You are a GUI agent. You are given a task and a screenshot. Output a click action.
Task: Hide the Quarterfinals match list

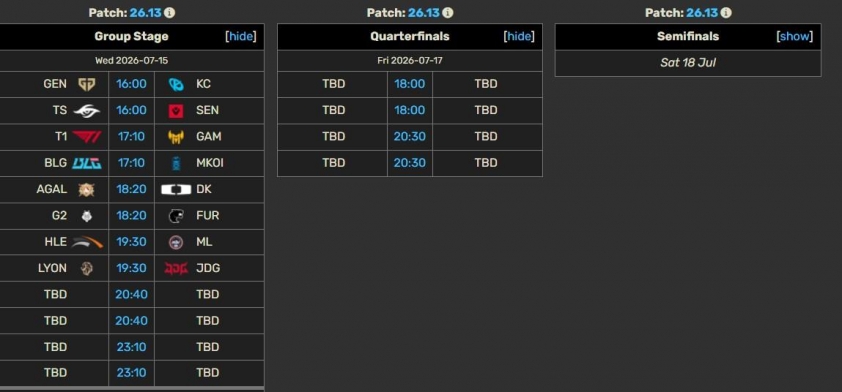click(x=519, y=37)
